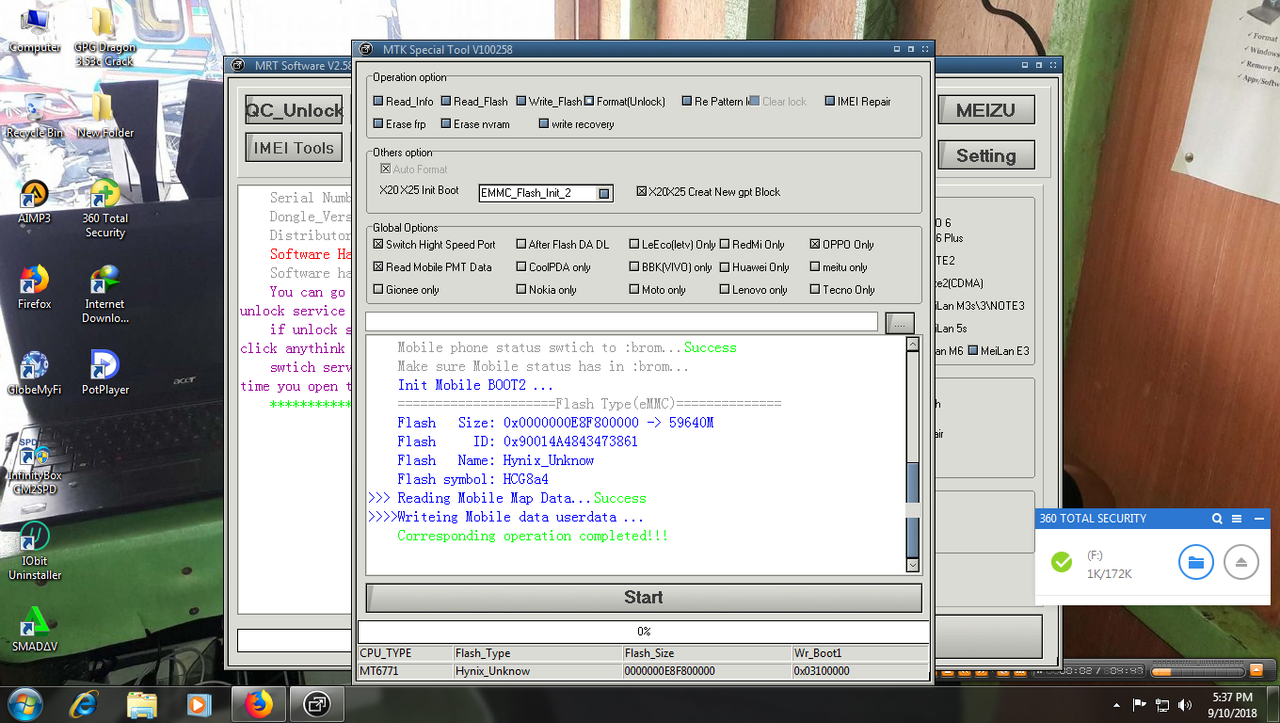This screenshot has width=1280, height=723.
Task: Click QC_Unlock in the MRT Software window
Action: [294, 110]
